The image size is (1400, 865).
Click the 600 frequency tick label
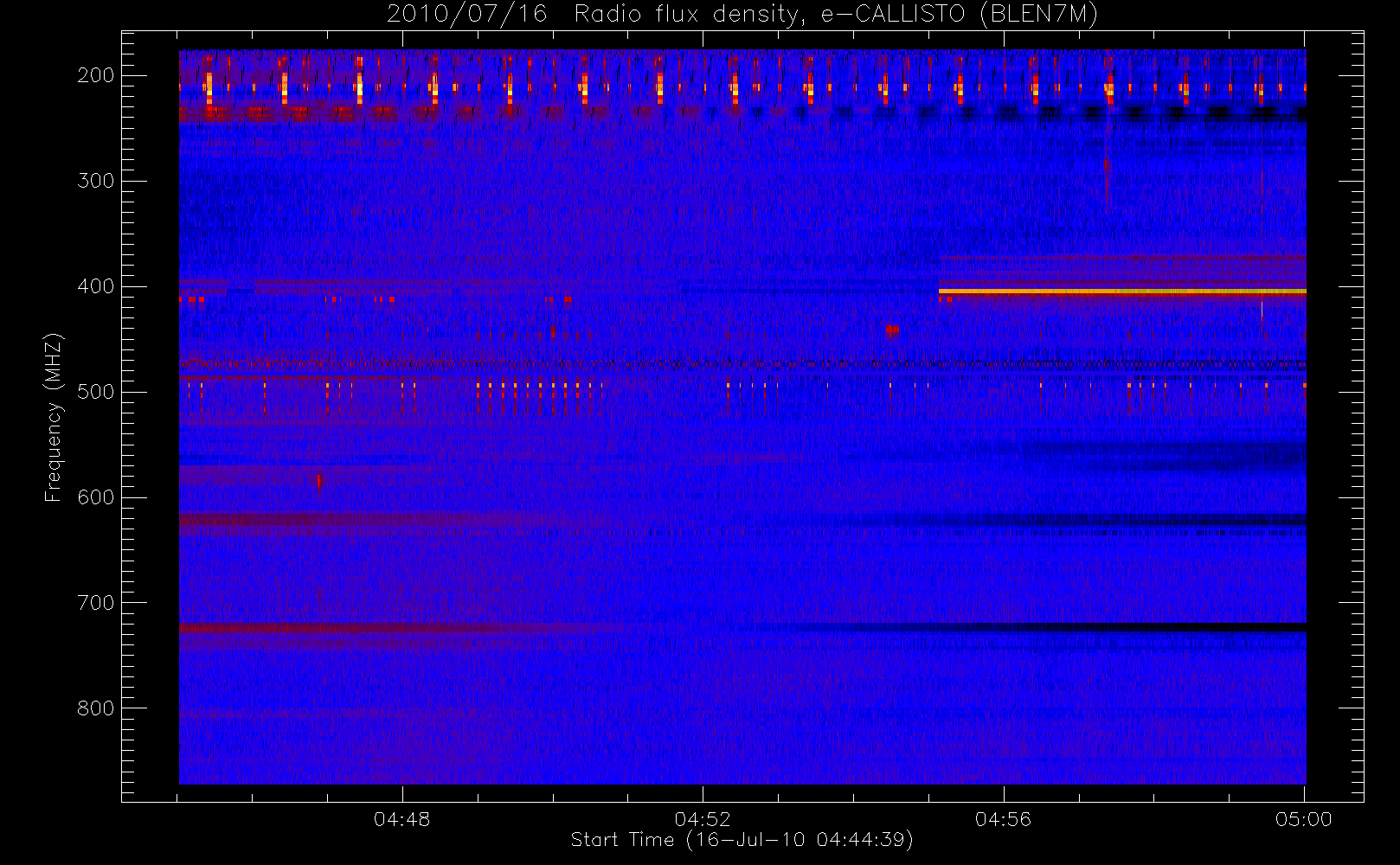point(96,497)
